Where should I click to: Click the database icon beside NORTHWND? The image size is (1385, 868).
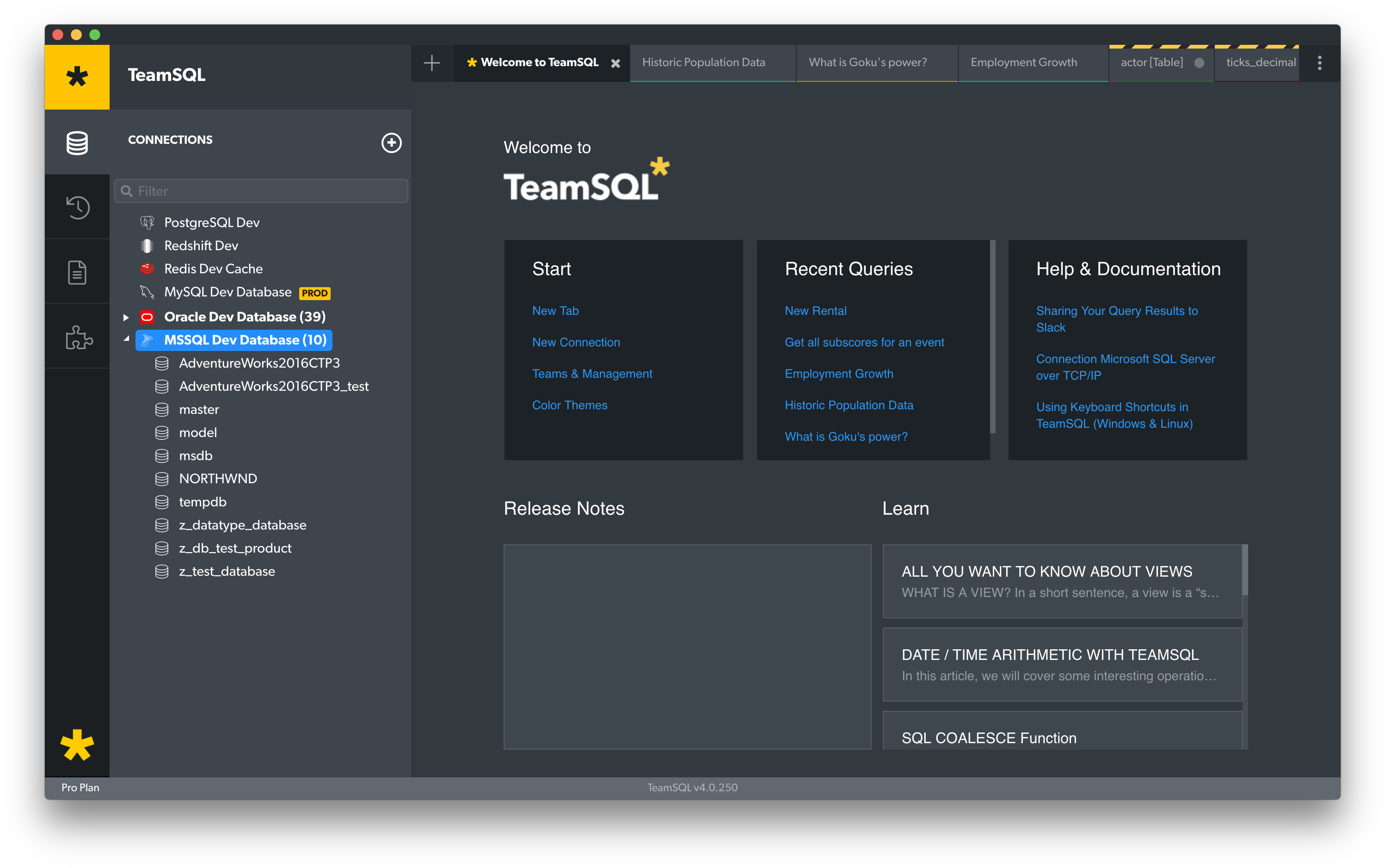[162, 479]
